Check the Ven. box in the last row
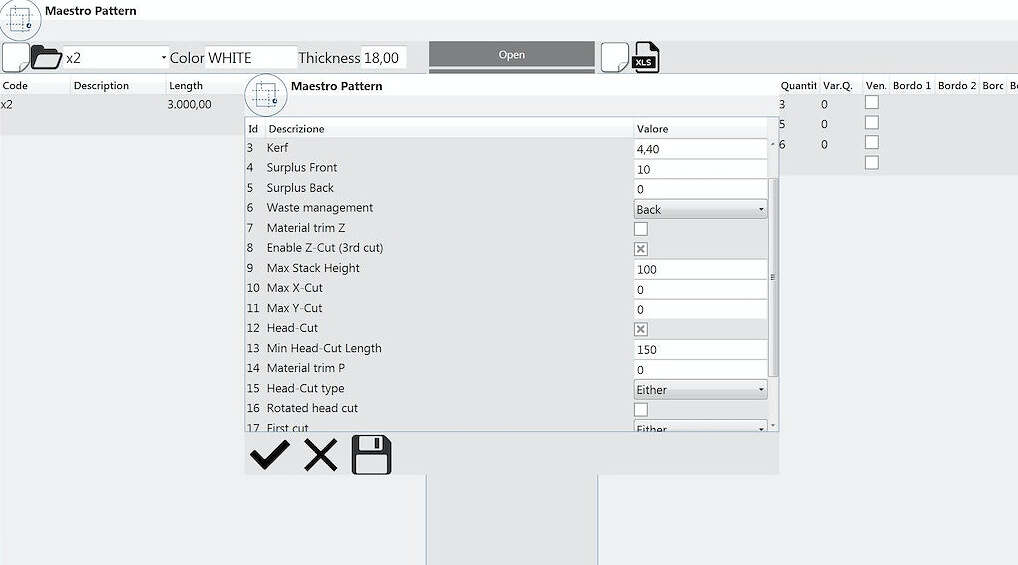Viewport: 1018px width, 565px height. point(872,162)
